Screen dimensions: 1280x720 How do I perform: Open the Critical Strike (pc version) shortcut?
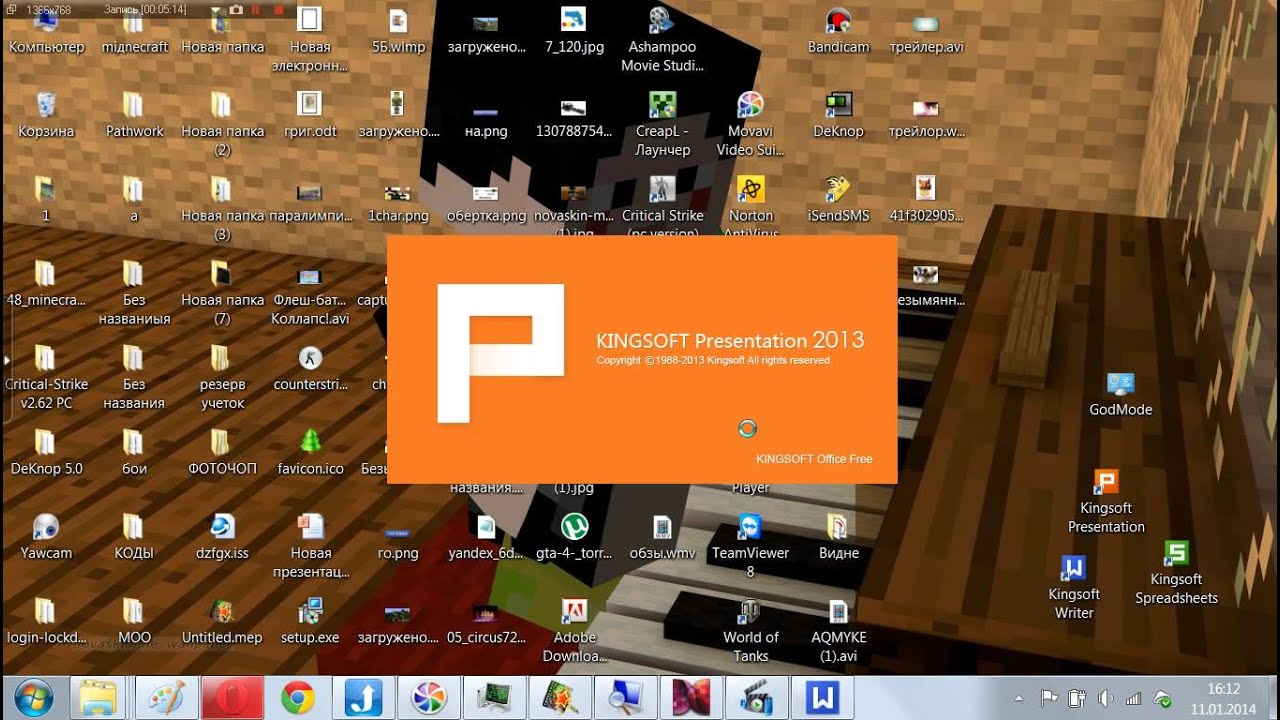[x=661, y=208]
